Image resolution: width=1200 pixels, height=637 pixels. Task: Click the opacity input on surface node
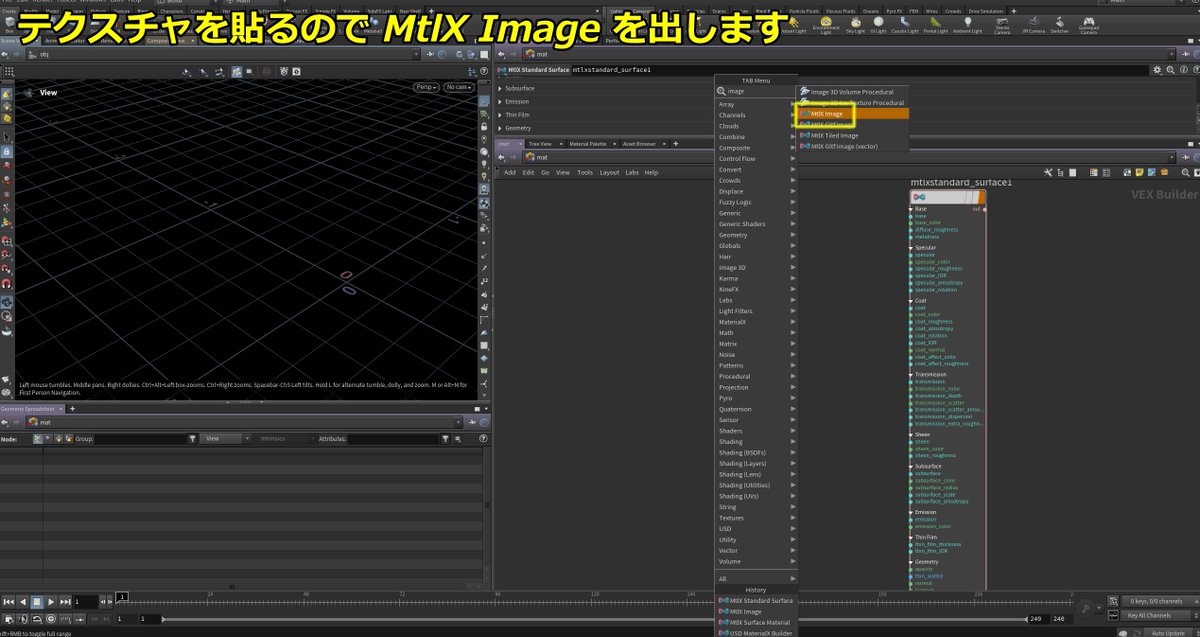click(x=923, y=568)
